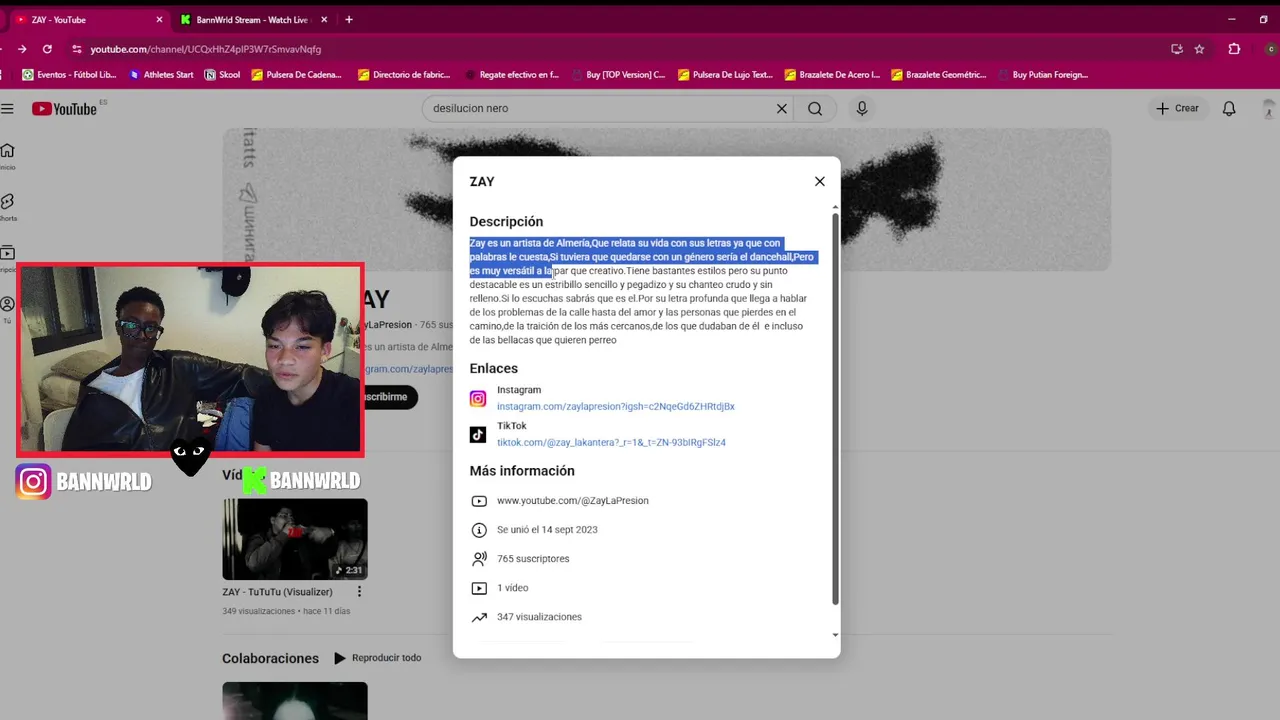
Task: Click the browser forward arrow
Action: click(22, 49)
